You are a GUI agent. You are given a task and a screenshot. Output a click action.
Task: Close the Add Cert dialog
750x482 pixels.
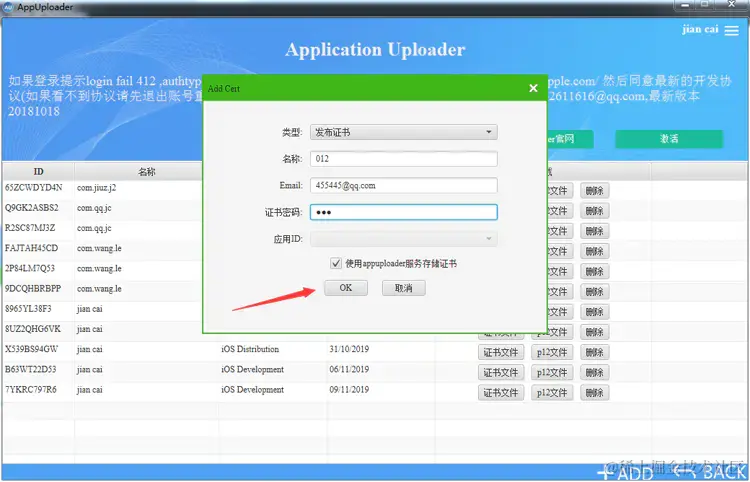[533, 88]
